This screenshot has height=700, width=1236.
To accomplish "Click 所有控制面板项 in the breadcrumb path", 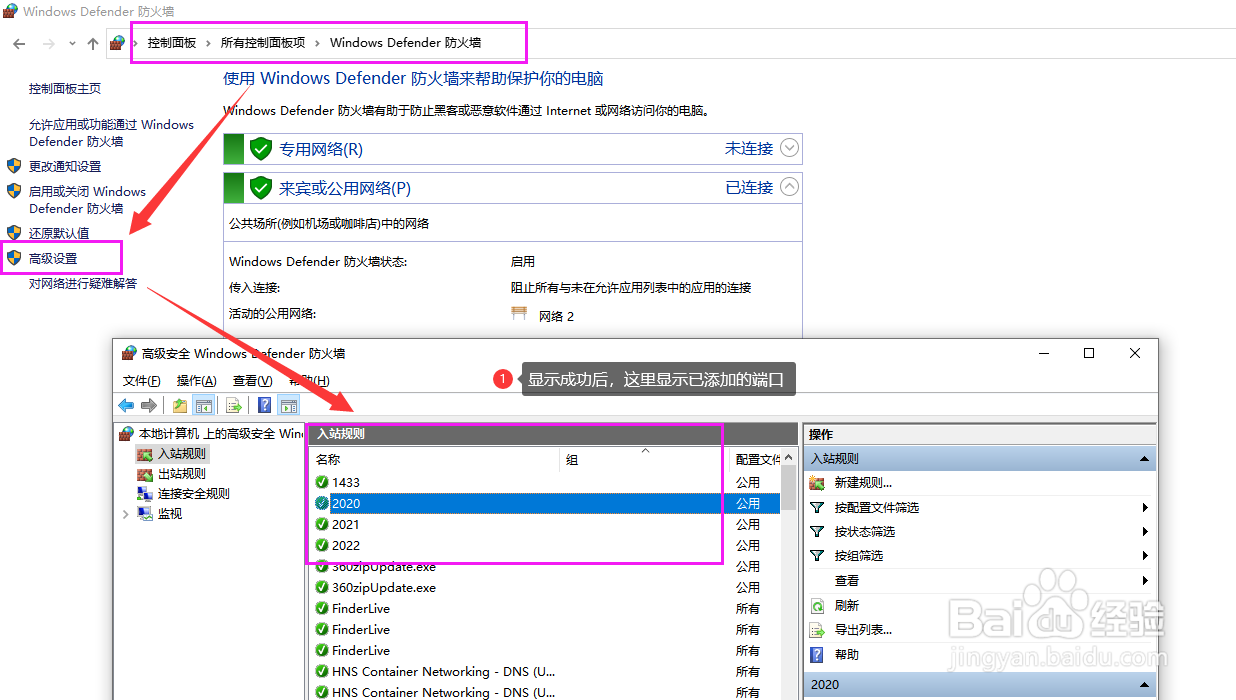I will point(263,43).
